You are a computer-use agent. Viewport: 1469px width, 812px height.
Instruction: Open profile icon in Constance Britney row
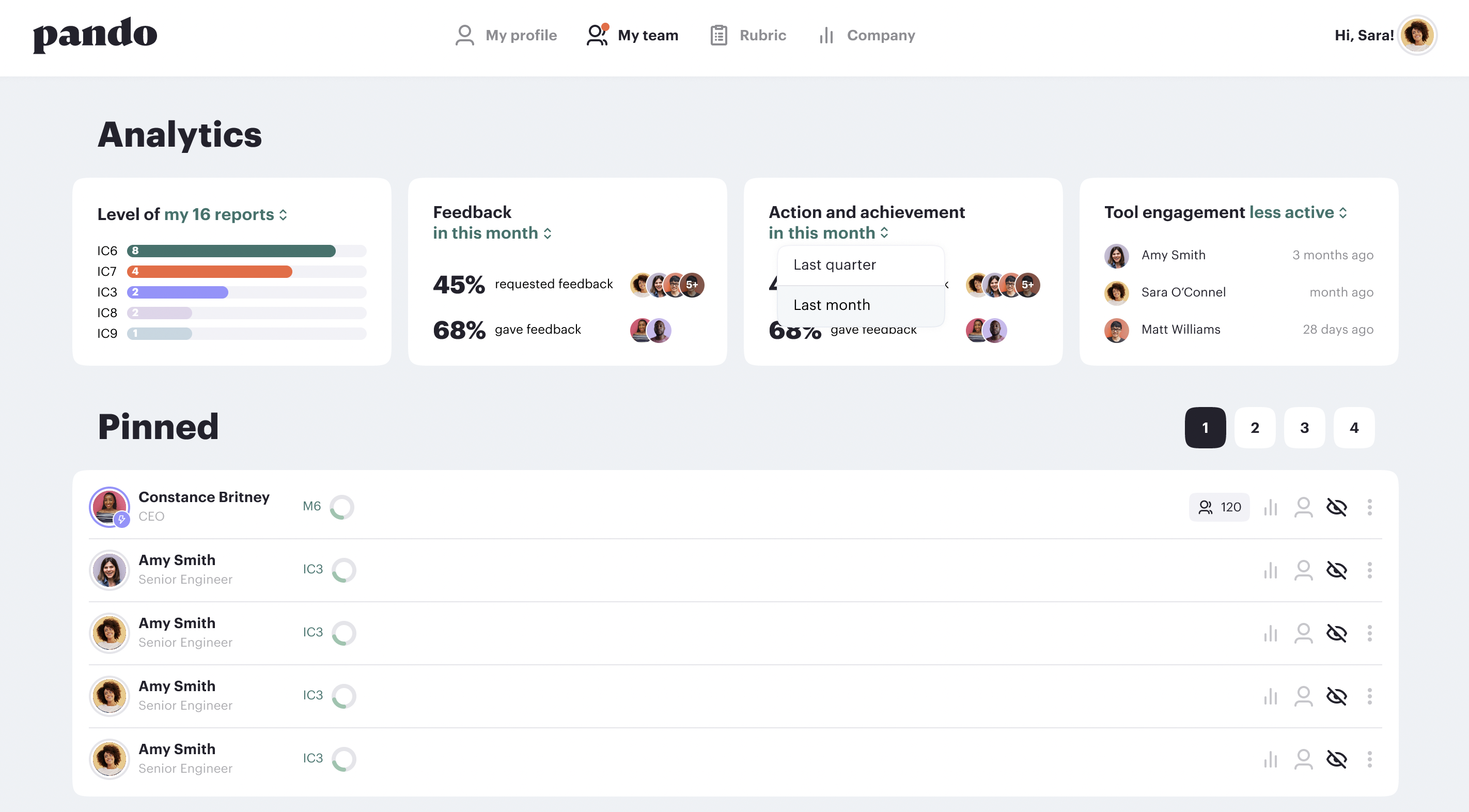(1303, 507)
